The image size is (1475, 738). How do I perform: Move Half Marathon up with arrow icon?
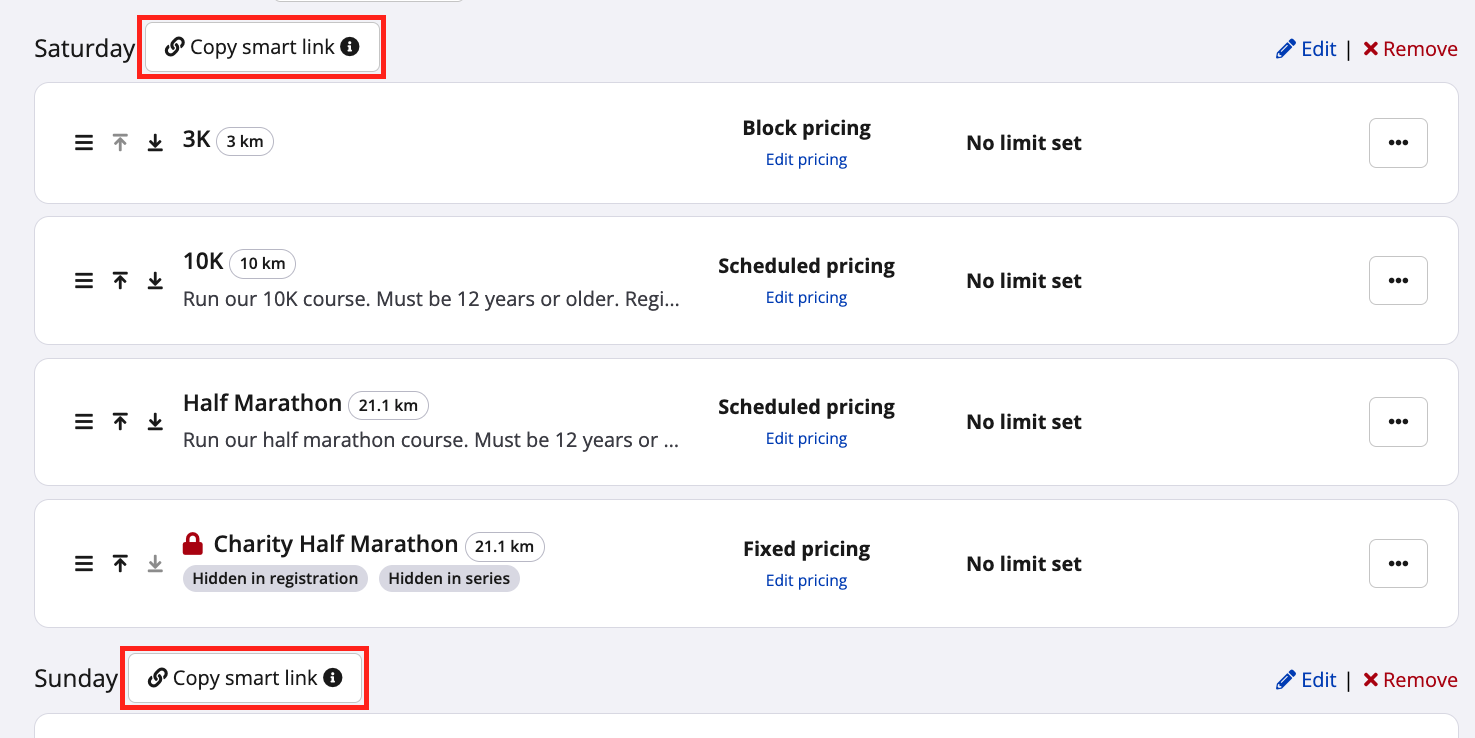click(120, 422)
